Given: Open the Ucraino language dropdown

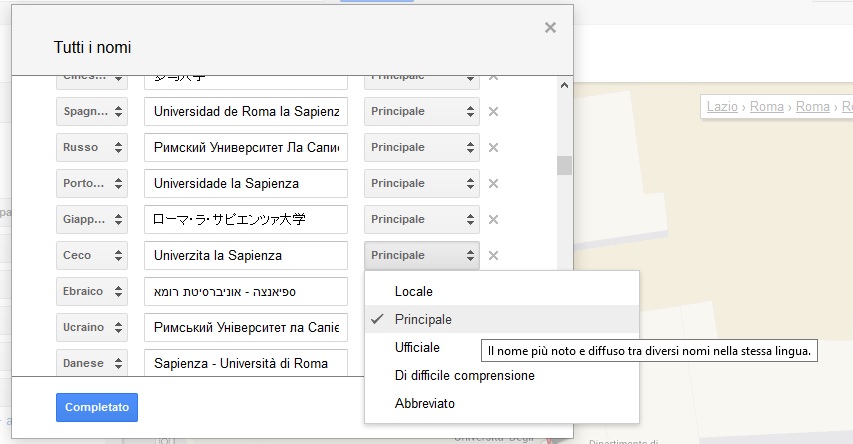Looking at the screenshot, I should point(92,327).
